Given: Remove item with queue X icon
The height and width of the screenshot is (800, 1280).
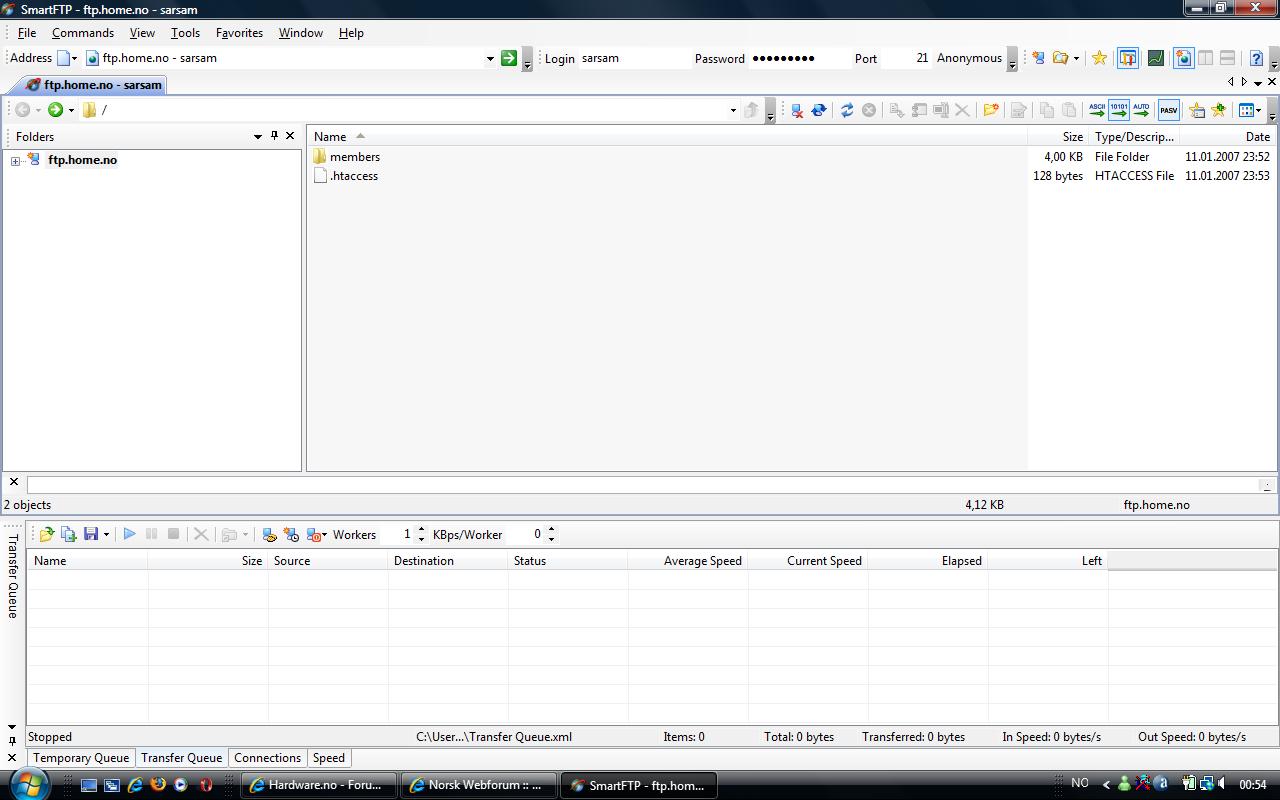Looking at the screenshot, I should [201, 534].
